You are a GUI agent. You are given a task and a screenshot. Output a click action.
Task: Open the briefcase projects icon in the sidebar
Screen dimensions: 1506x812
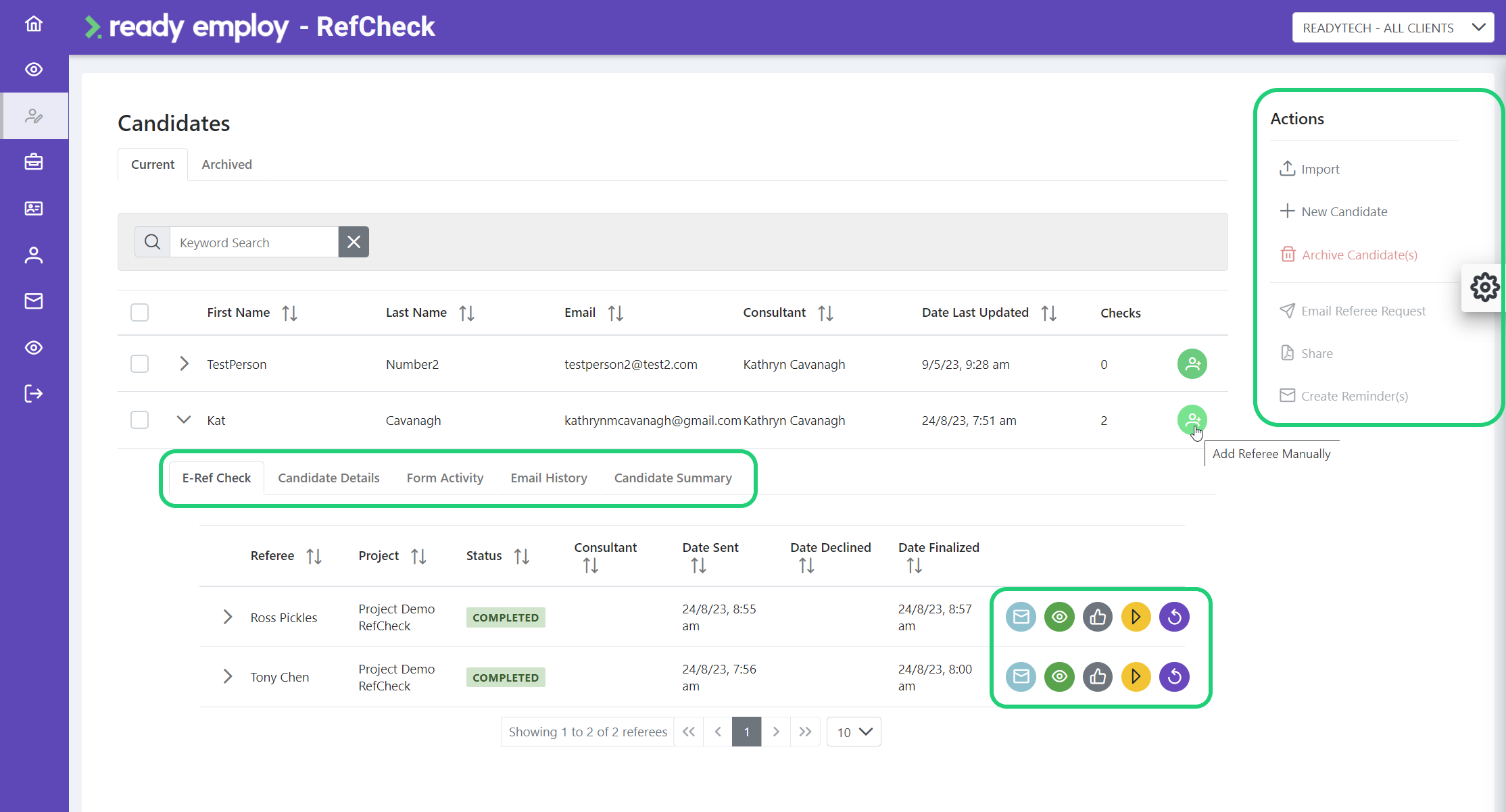34,162
